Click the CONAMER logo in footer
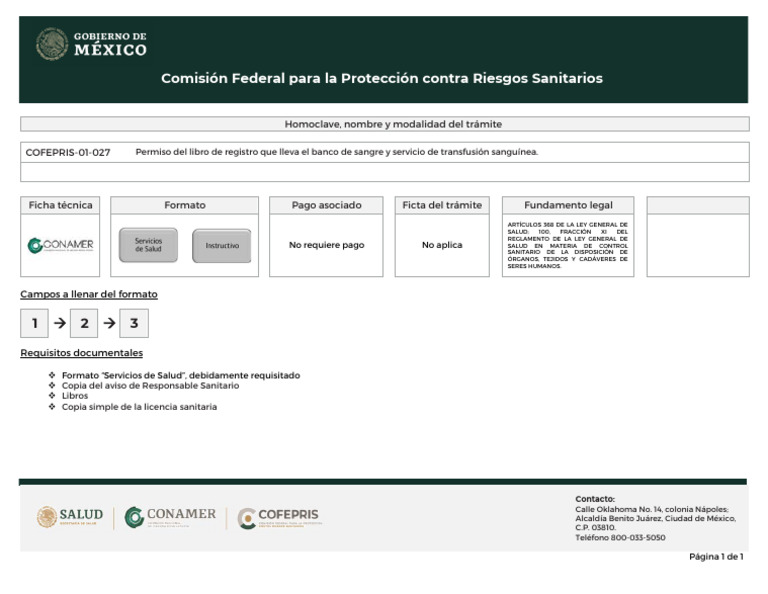Image resolution: width=768 pixels, height=594 pixels. click(x=170, y=517)
